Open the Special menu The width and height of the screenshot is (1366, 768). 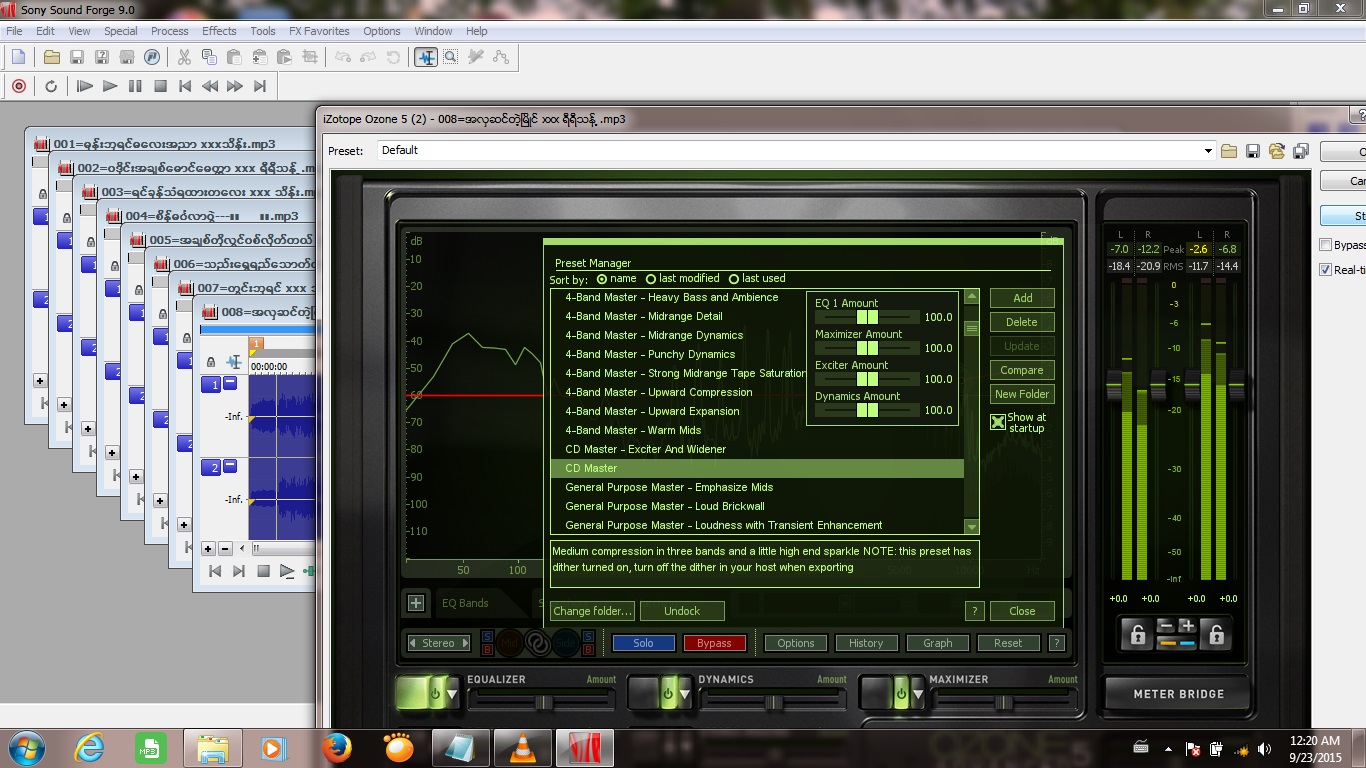pos(121,31)
